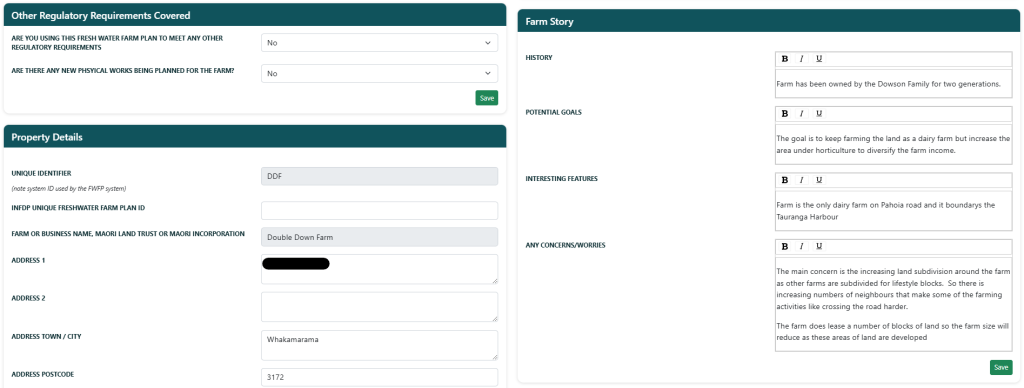Click into the Address 1 text area
Screen dimensions: 1024x388
(x=379, y=269)
